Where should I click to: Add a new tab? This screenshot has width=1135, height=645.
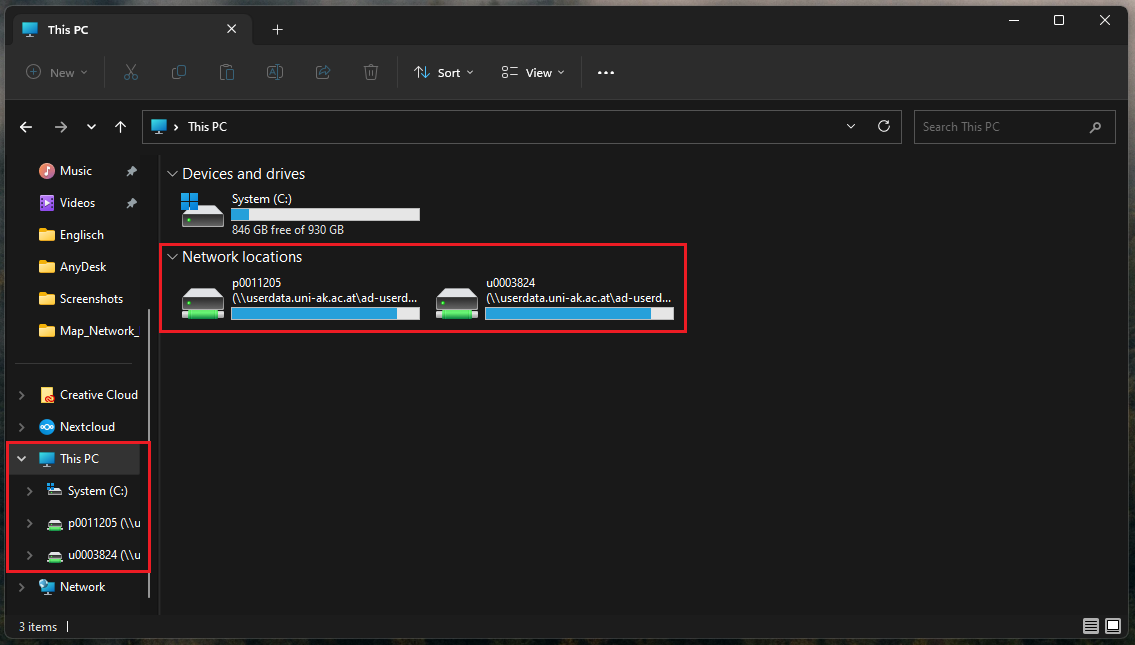277,30
